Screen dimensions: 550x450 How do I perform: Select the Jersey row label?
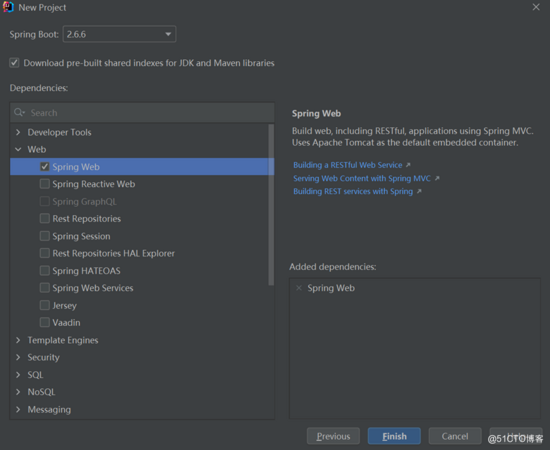pyautogui.click(x=65, y=305)
